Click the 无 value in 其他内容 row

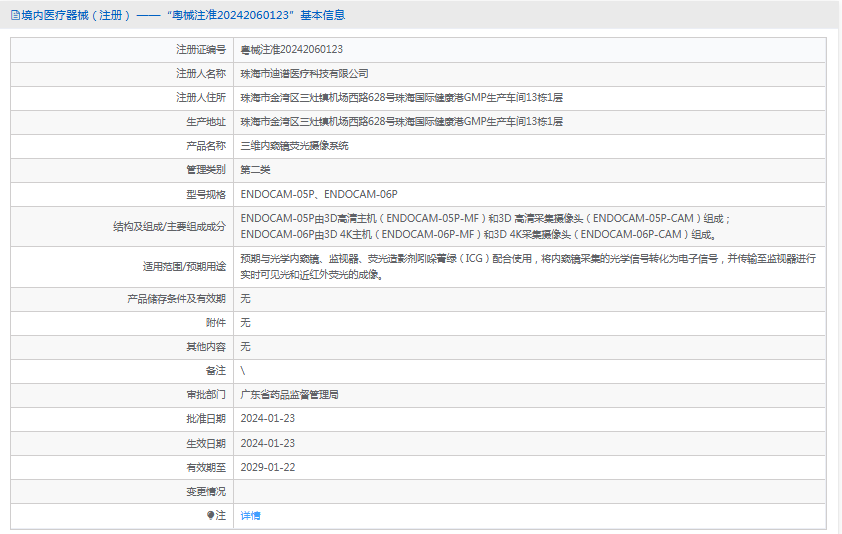click(245, 347)
